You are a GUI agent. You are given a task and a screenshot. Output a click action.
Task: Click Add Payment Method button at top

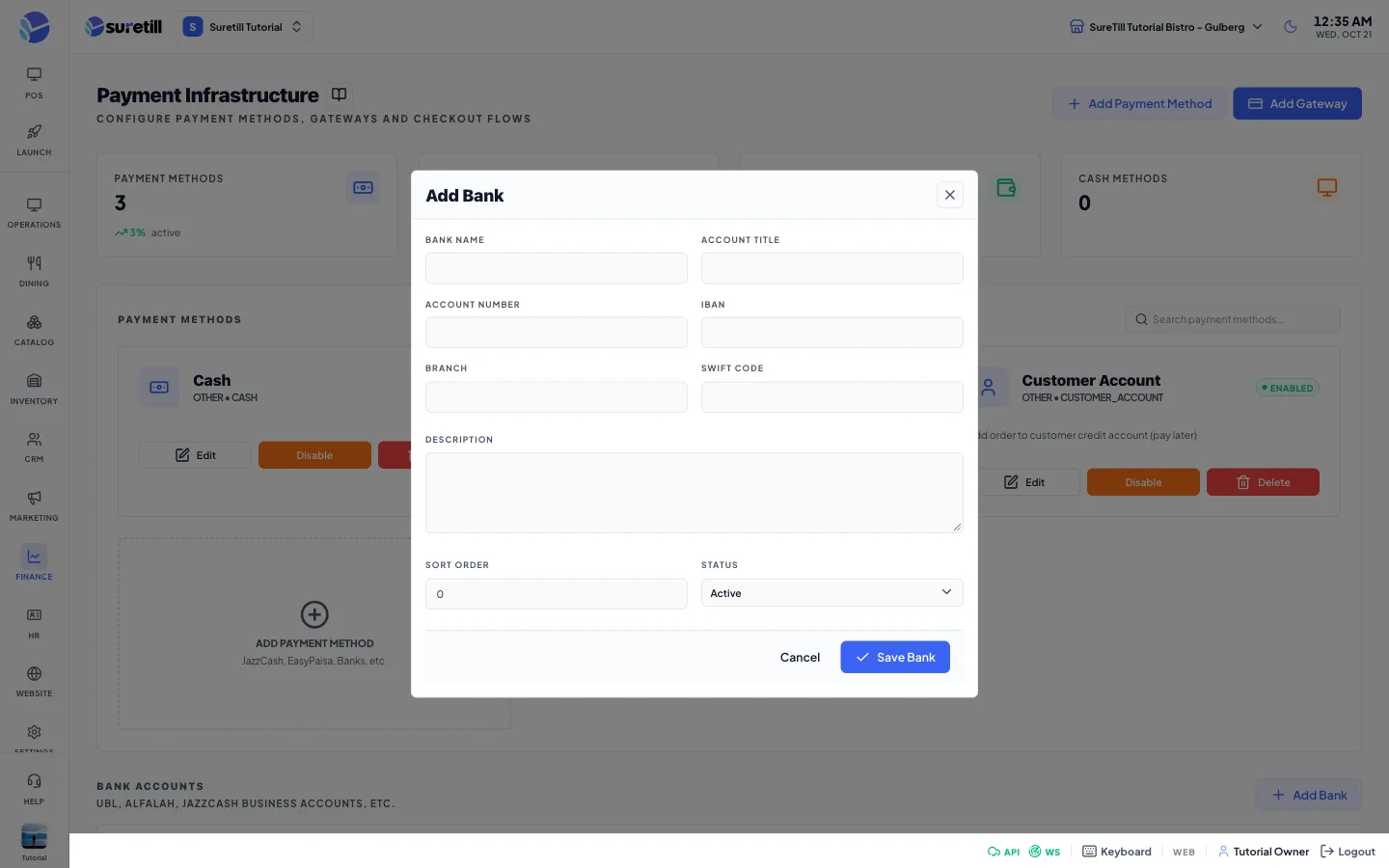(1139, 103)
